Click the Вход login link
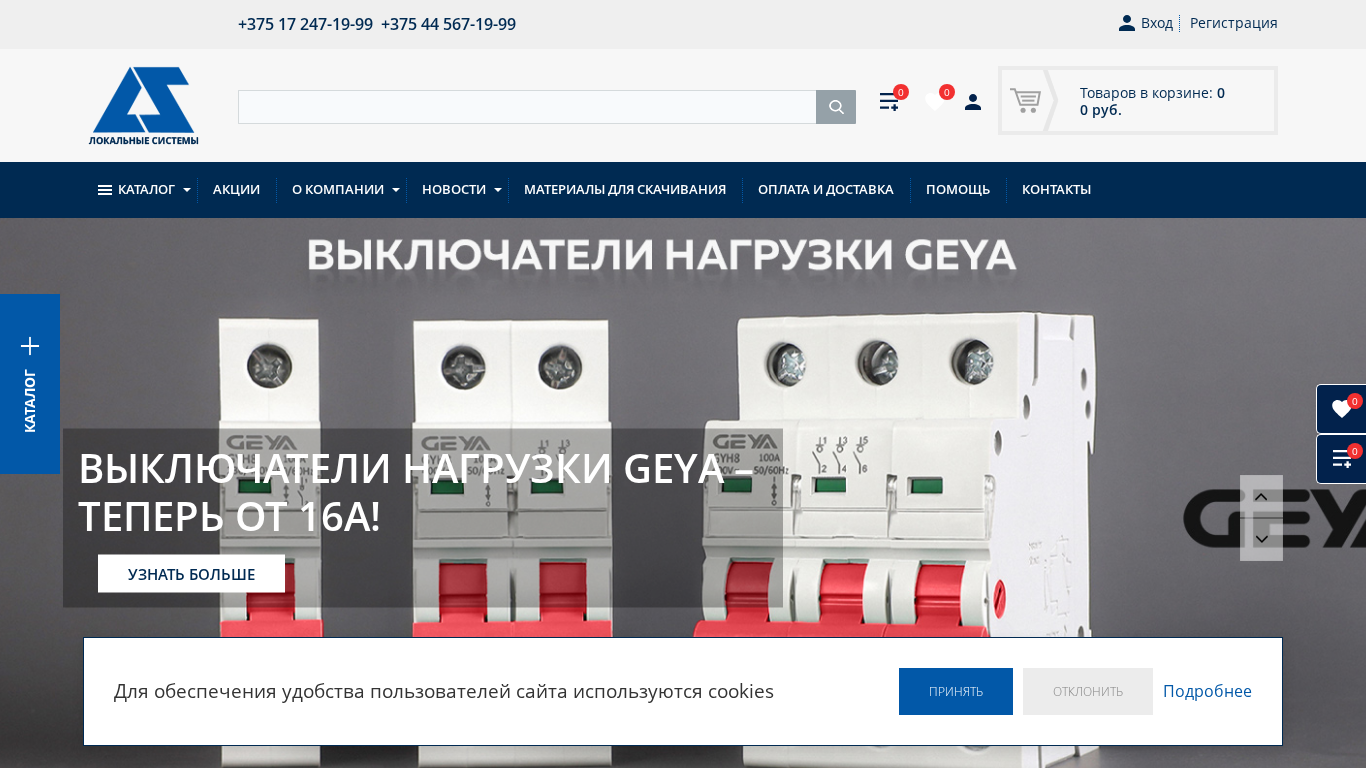 (1157, 23)
